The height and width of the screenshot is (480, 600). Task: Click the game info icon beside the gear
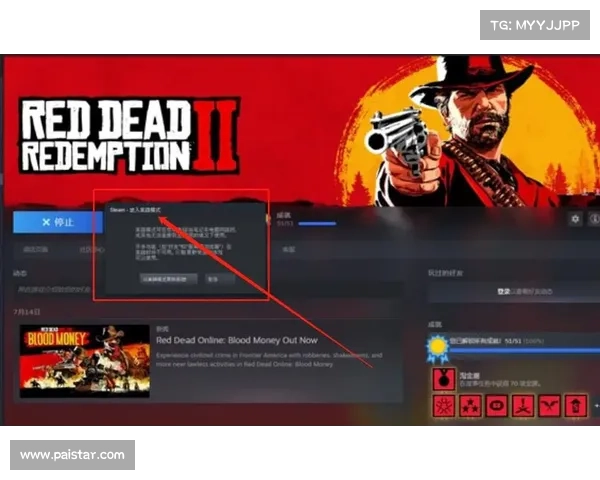point(594,219)
